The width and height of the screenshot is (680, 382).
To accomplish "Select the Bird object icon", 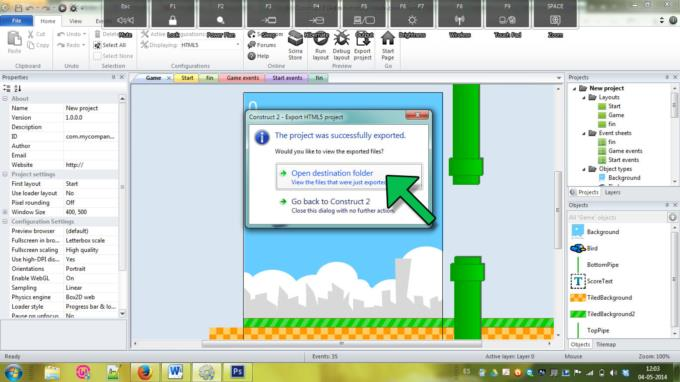I will click(x=578, y=248).
